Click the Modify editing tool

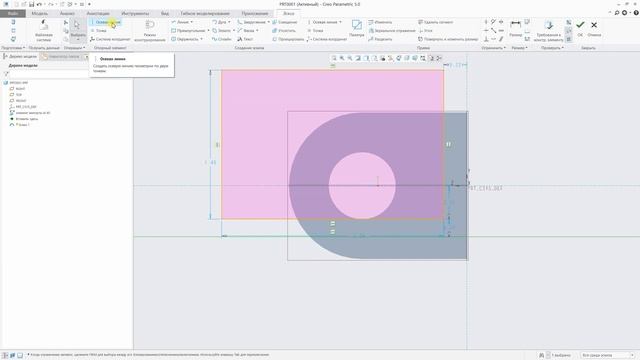[x=380, y=22]
